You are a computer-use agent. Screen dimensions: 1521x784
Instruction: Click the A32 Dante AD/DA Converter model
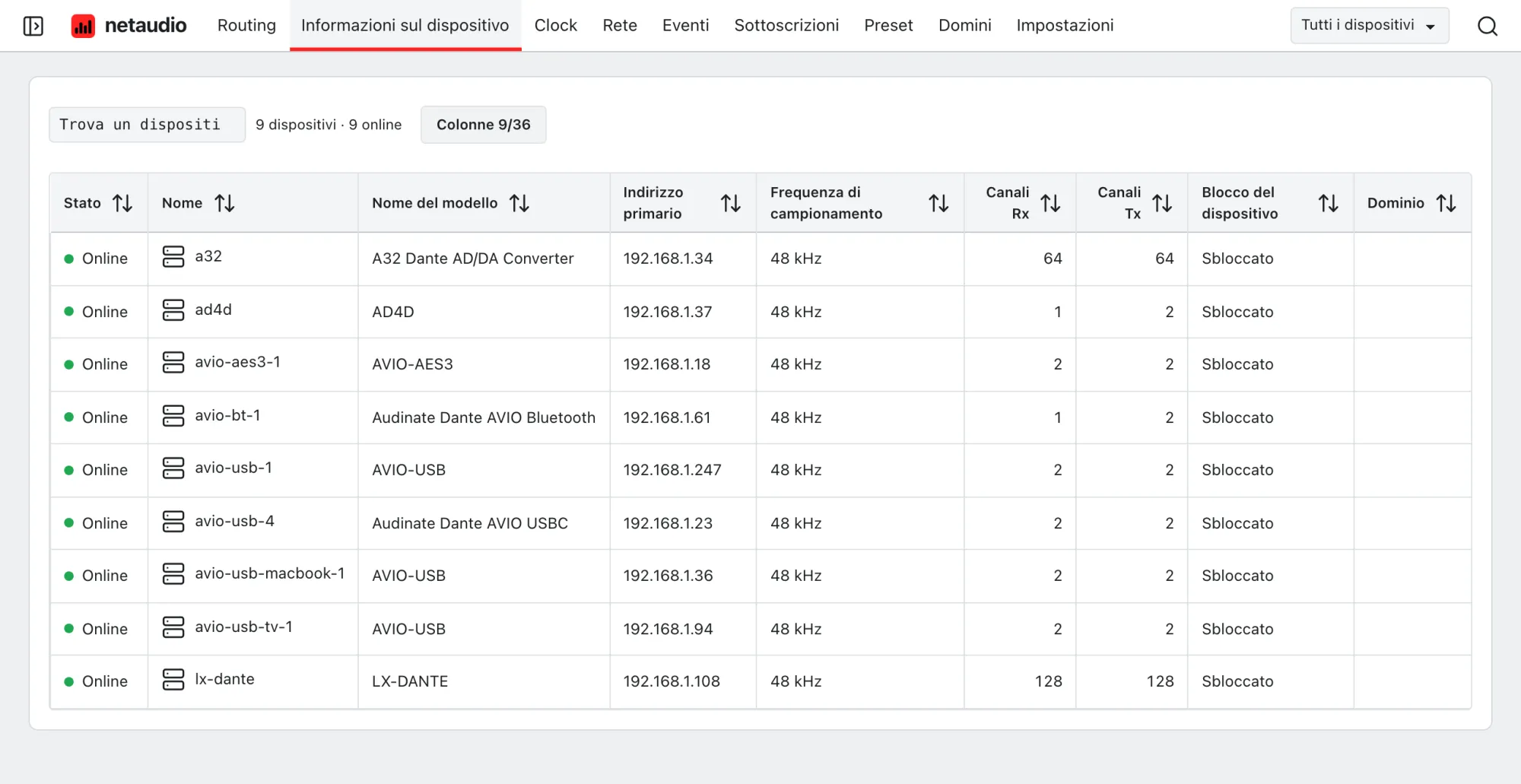click(x=473, y=259)
